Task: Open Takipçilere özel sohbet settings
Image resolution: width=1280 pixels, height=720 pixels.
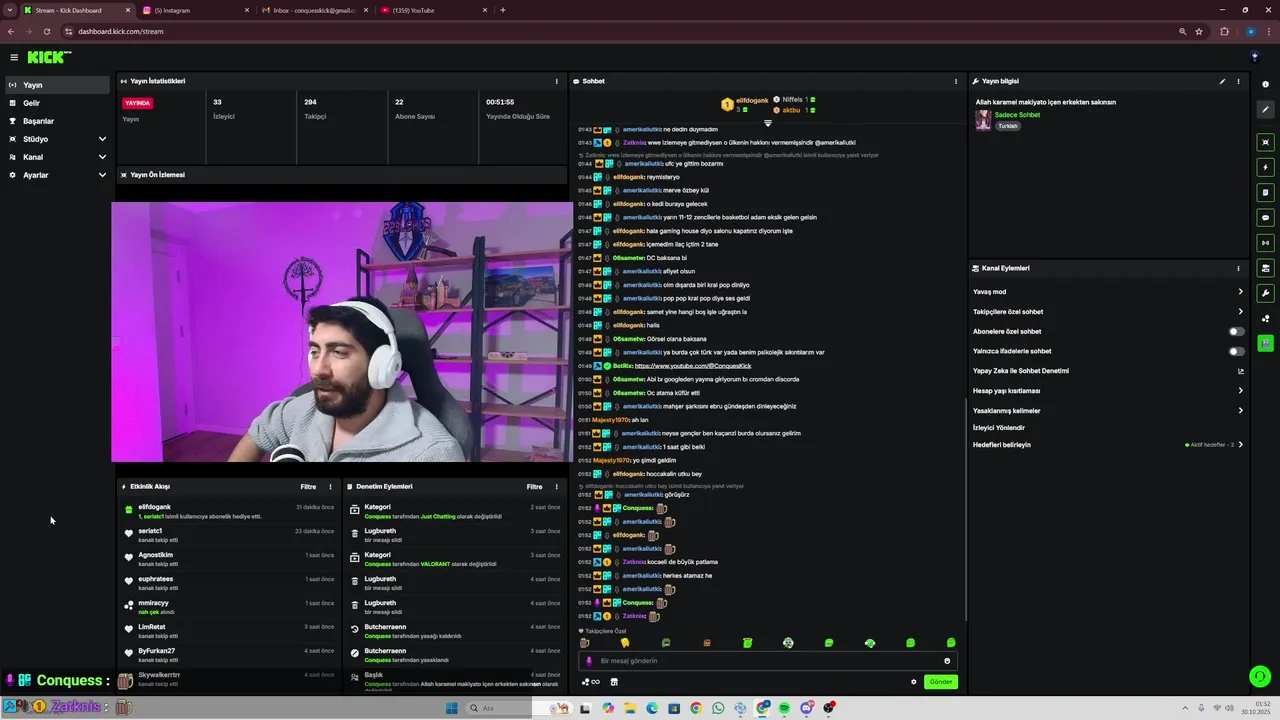Action: click(1108, 311)
